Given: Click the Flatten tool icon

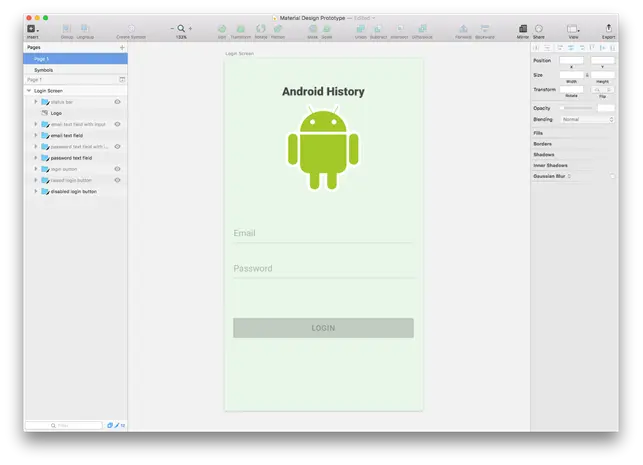Looking at the screenshot, I should pos(278,28).
